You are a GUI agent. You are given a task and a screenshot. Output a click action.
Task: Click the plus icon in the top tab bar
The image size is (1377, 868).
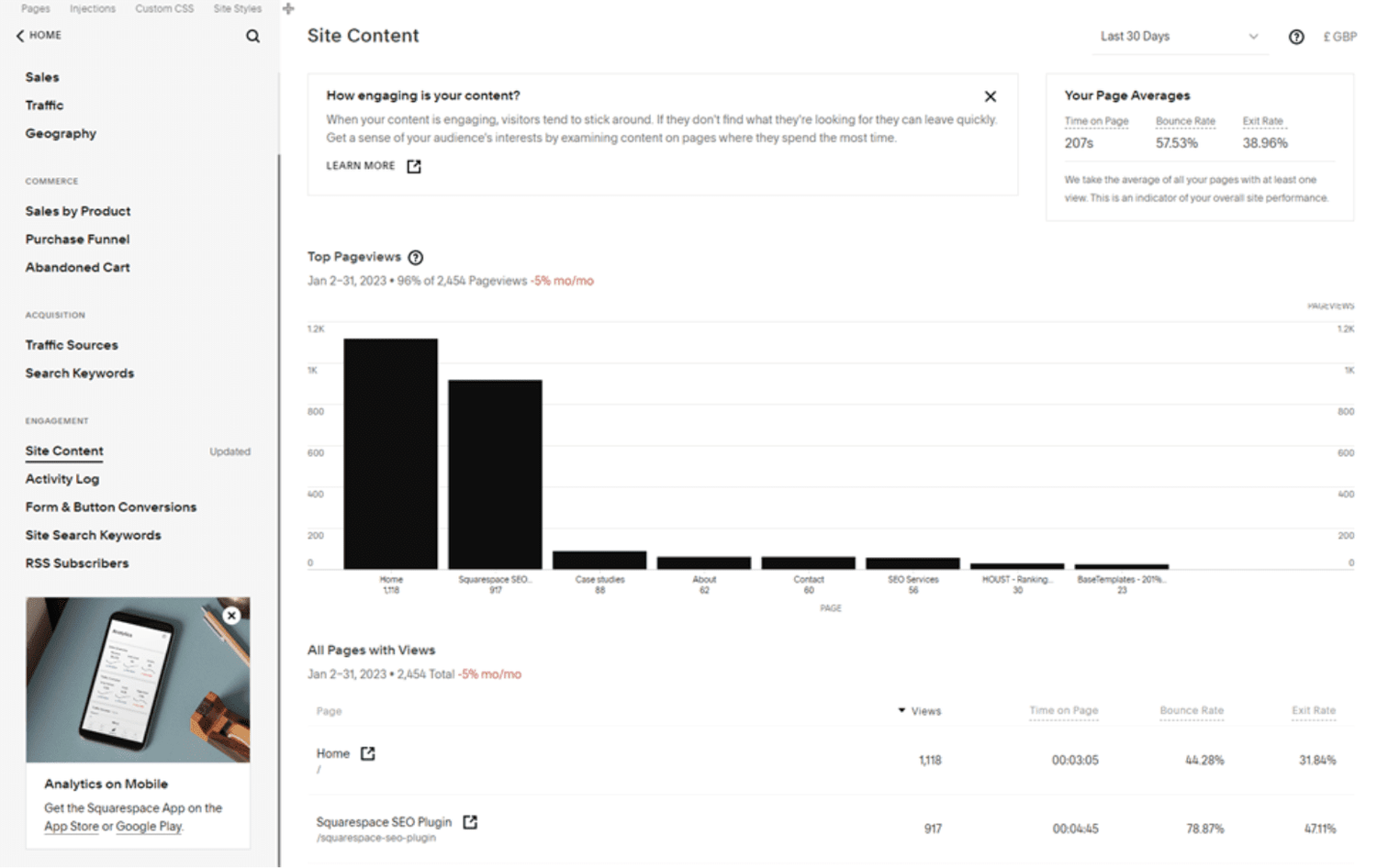[x=288, y=8]
